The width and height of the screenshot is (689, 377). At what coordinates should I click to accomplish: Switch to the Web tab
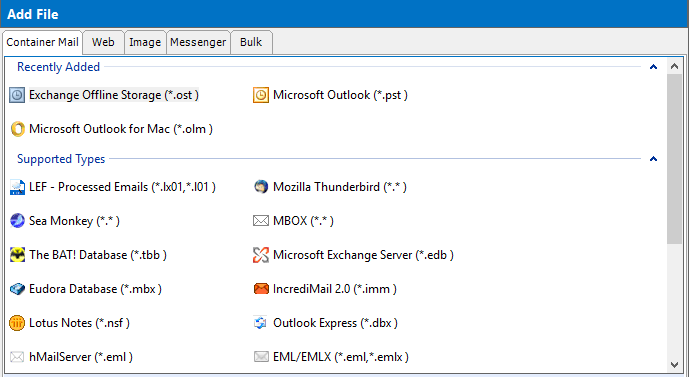[103, 42]
